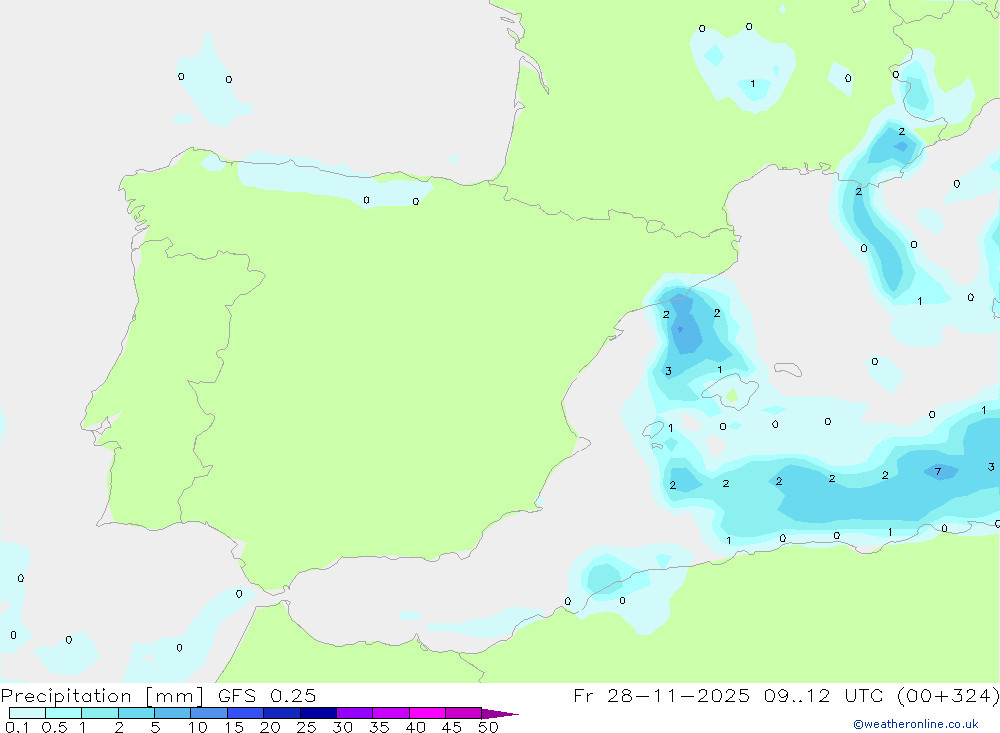Click the 30–35 mm purple legend swatch
The image size is (1000, 733).
[x=355, y=713]
